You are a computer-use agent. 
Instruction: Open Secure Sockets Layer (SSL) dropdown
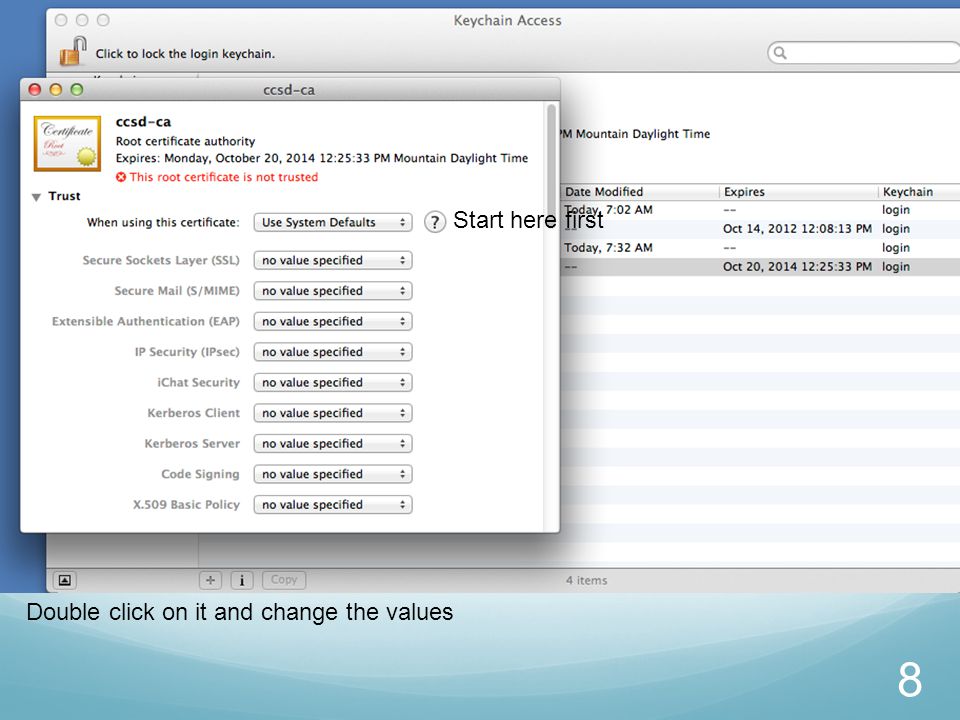pos(333,260)
